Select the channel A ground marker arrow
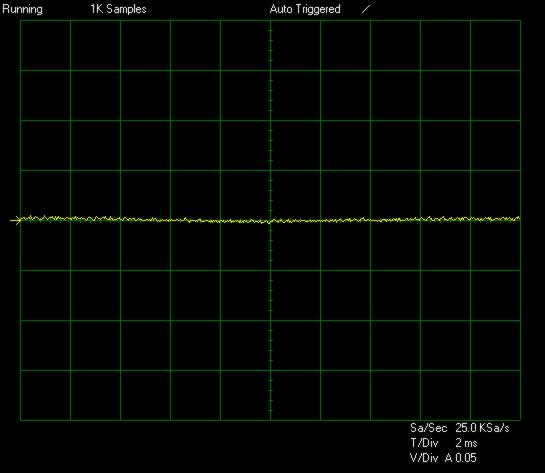This screenshot has height=473, width=545. pyautogui.click(x=15, y=220)
